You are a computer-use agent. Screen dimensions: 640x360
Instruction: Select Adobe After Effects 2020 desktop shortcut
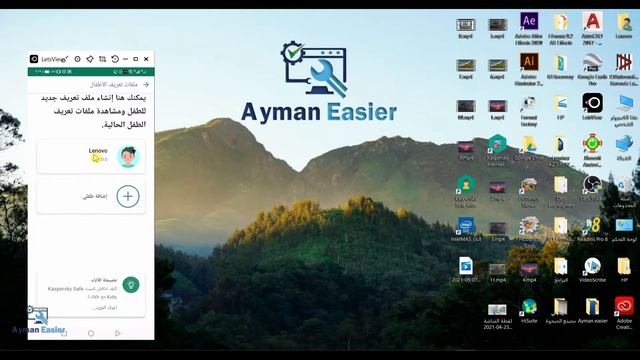pyautogui.click(x=529, y=29)
